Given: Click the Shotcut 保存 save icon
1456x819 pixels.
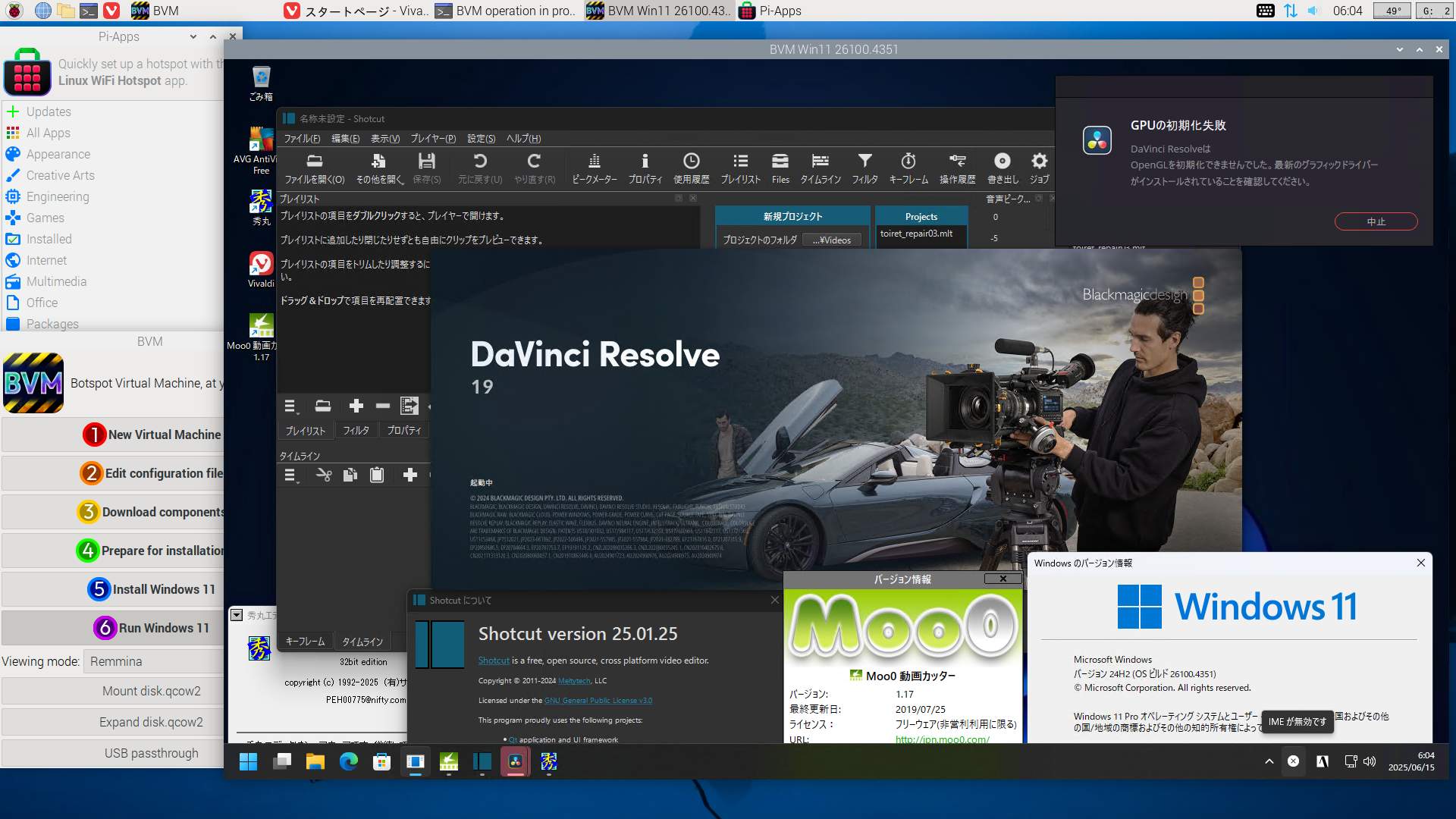Looking at the screenshot, I should (x=426, y=168).
